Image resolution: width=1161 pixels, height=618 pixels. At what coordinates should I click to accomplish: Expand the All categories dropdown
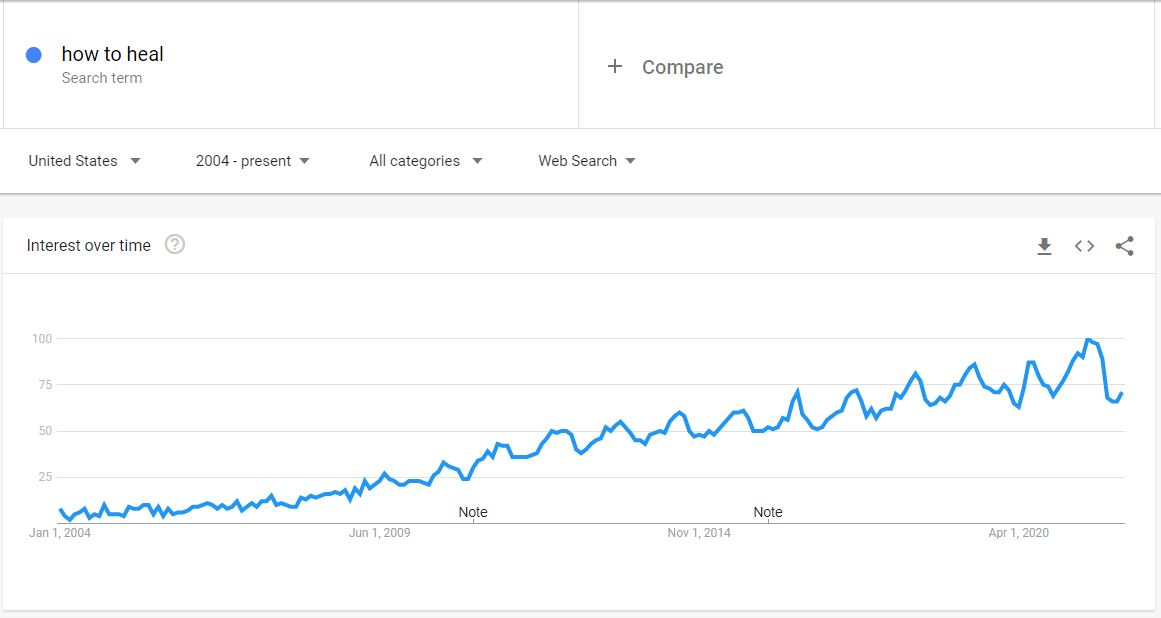[x=426, y=161]
